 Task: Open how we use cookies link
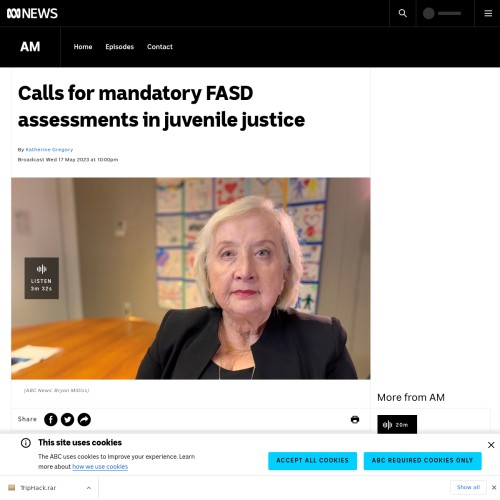[x=100, y=467]
